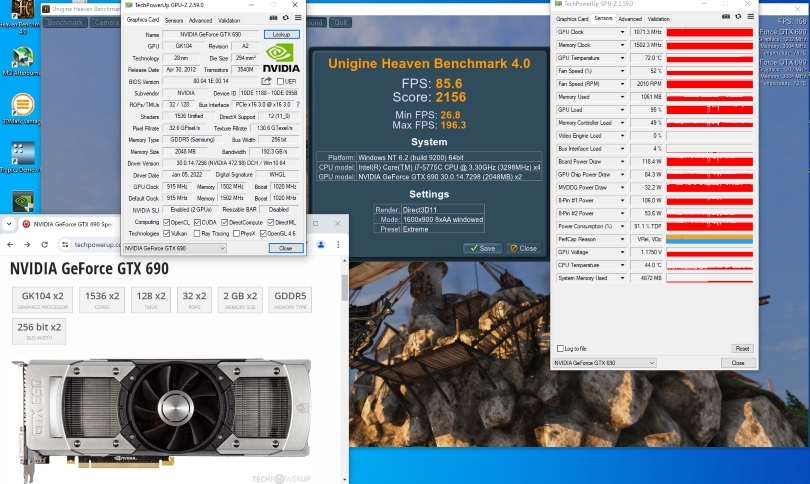Click the BIOS export share icon
This screenshot has height=484, width=810.
pos(266,81)
